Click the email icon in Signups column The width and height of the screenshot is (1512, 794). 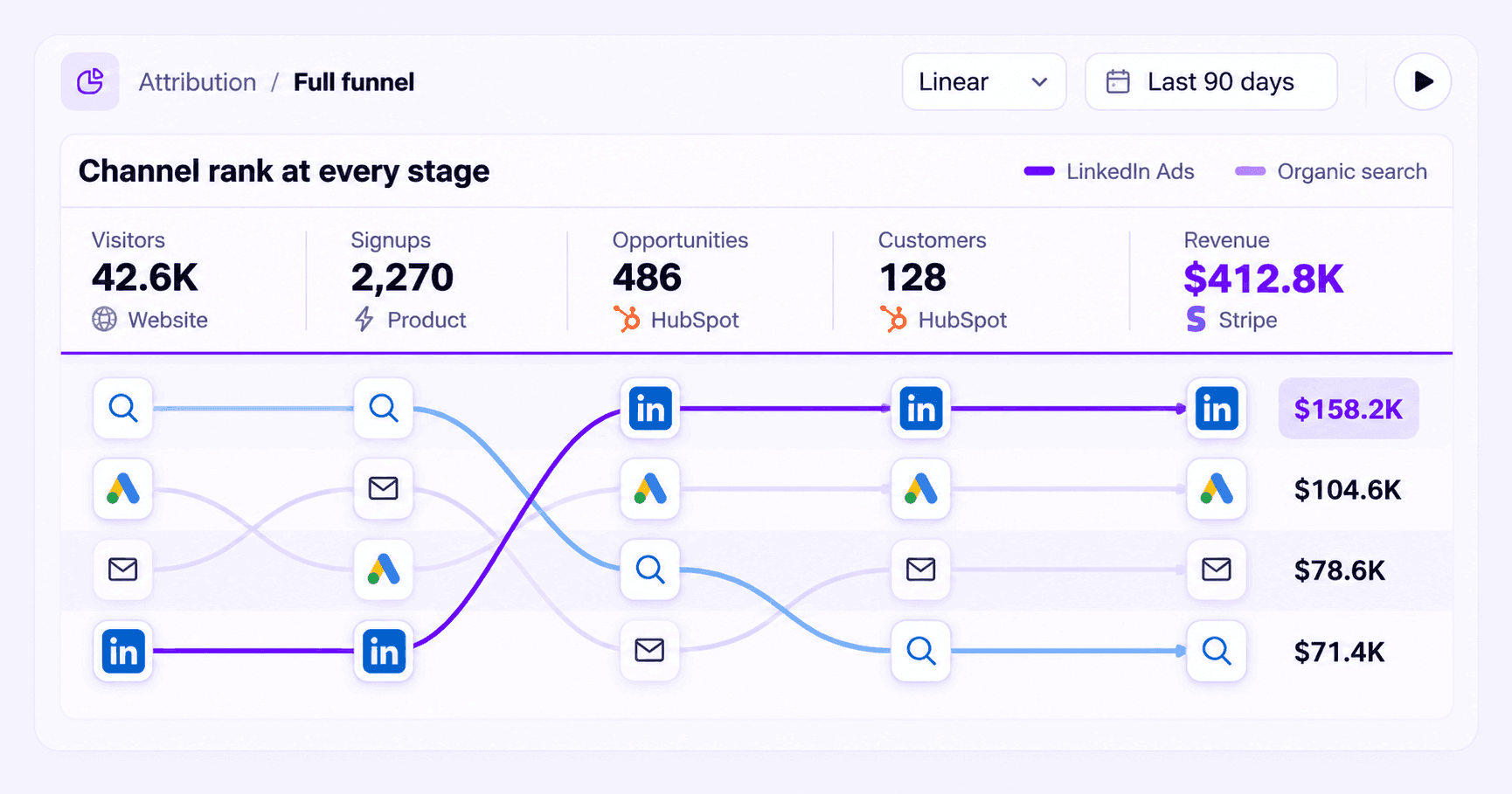click(384, 489)
